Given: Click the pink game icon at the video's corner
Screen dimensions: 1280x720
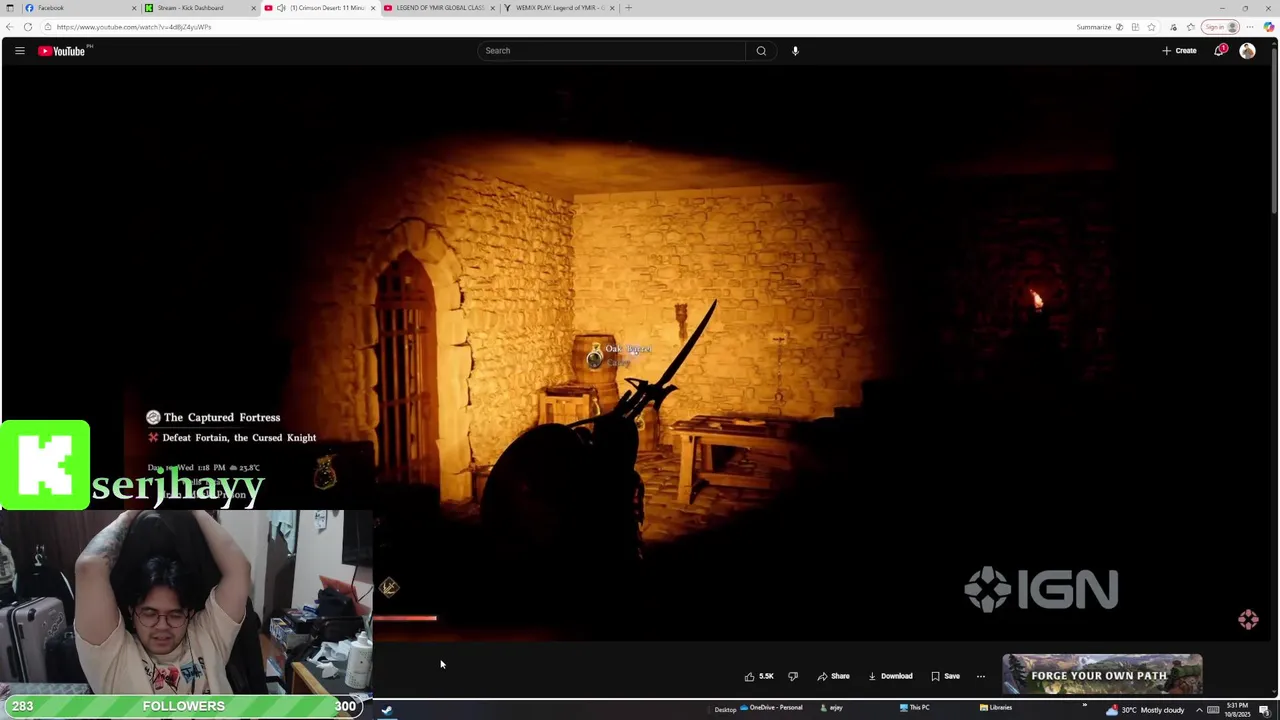Looking at the screenshot, I should tap(1248, 620).
